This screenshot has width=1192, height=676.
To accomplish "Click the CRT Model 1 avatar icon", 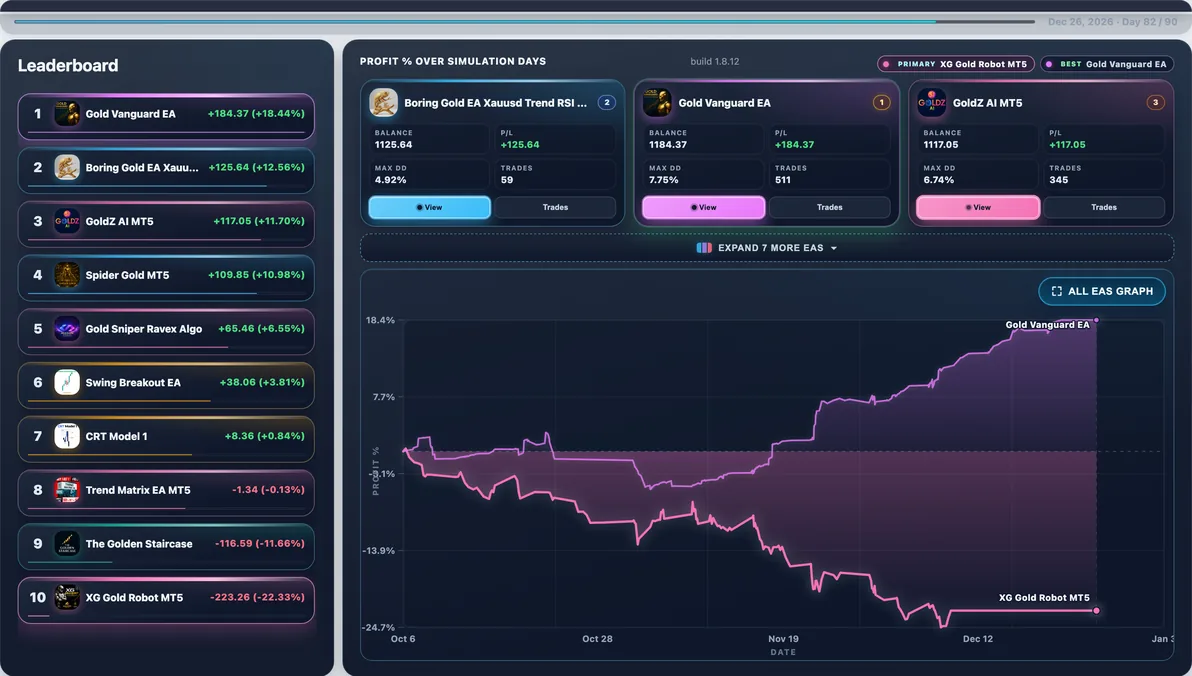I will [67, 436].
